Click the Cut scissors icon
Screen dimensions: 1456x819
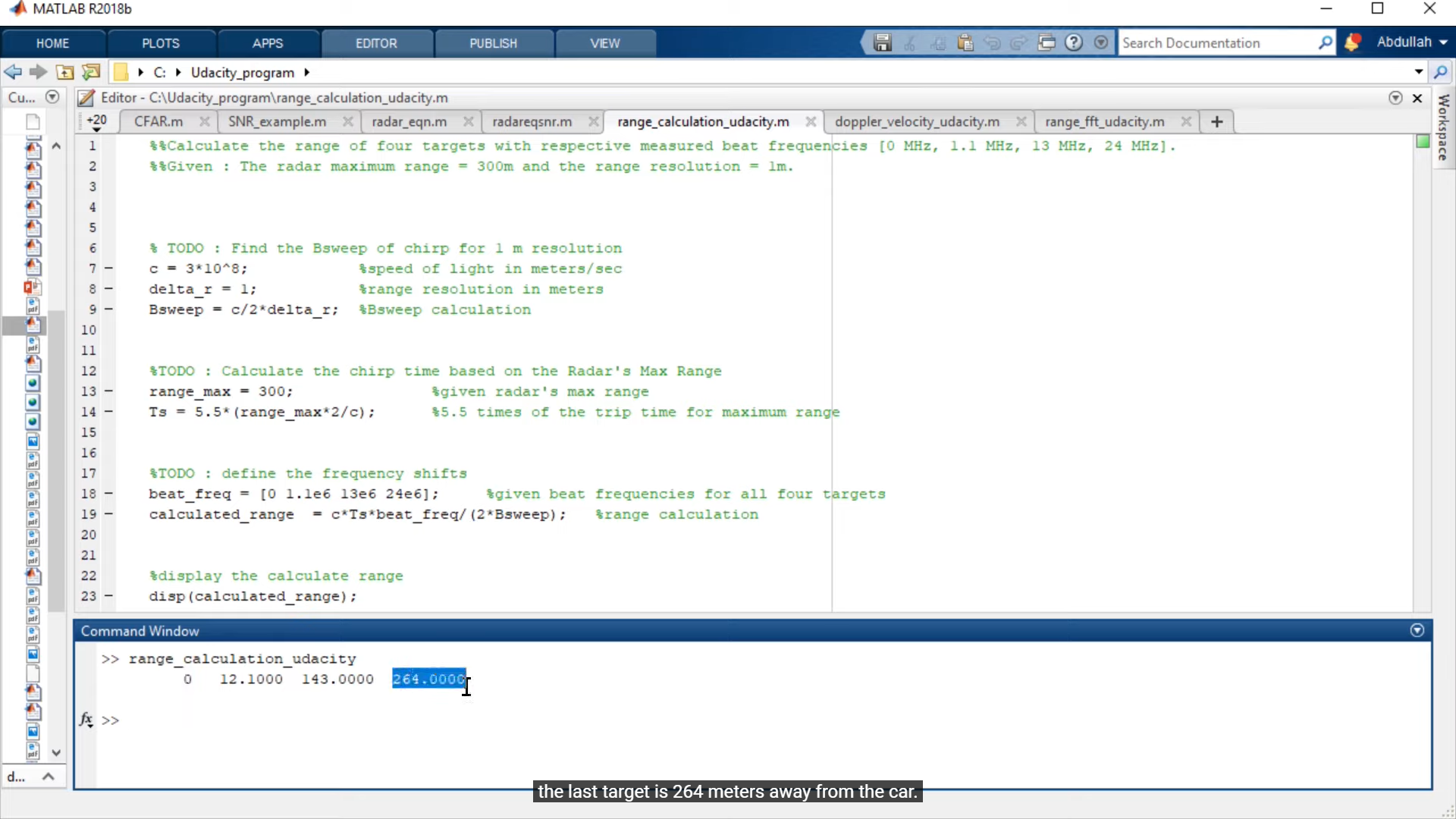click(x=910, y=42)
